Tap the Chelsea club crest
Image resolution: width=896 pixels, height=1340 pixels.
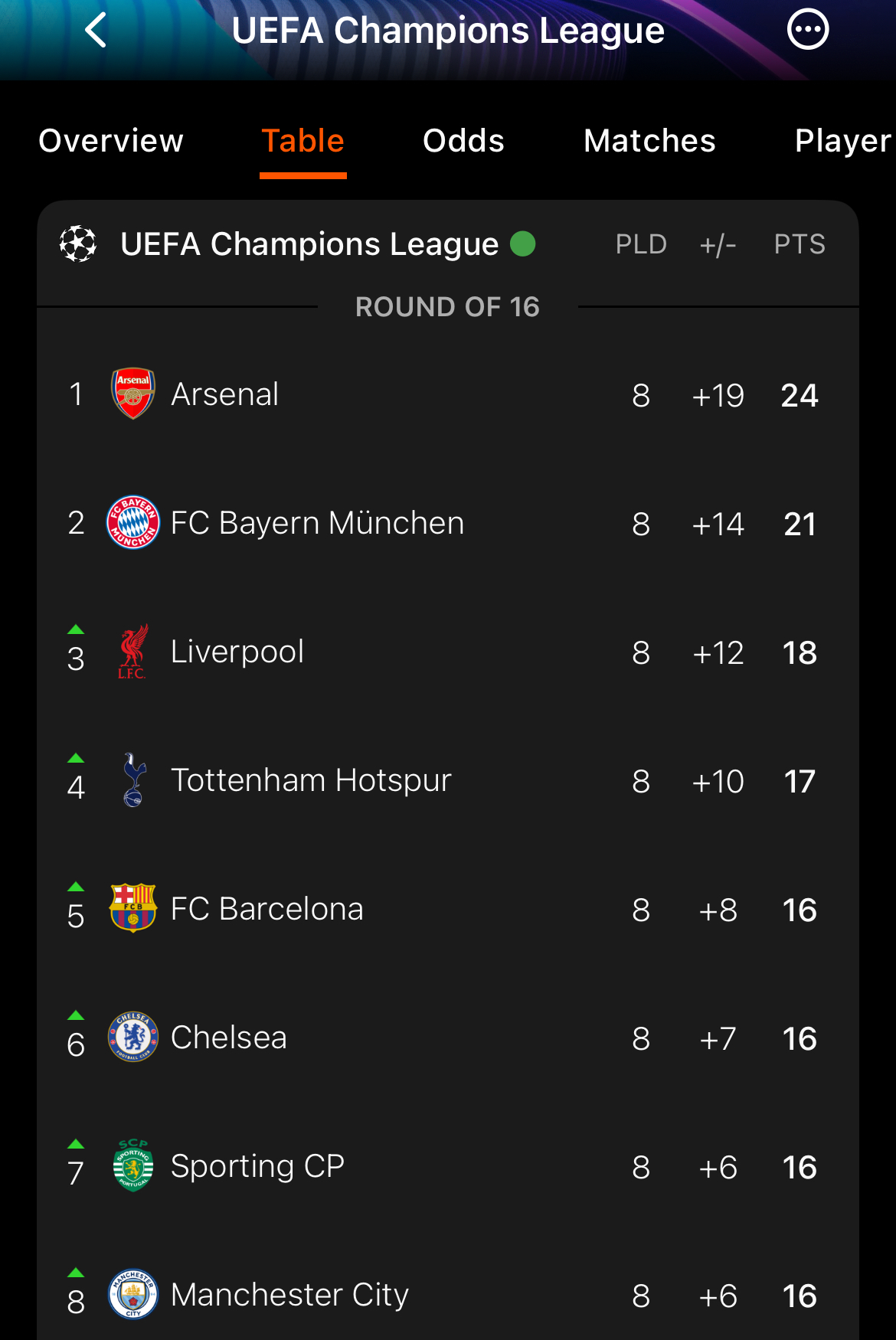(133, 1038)
